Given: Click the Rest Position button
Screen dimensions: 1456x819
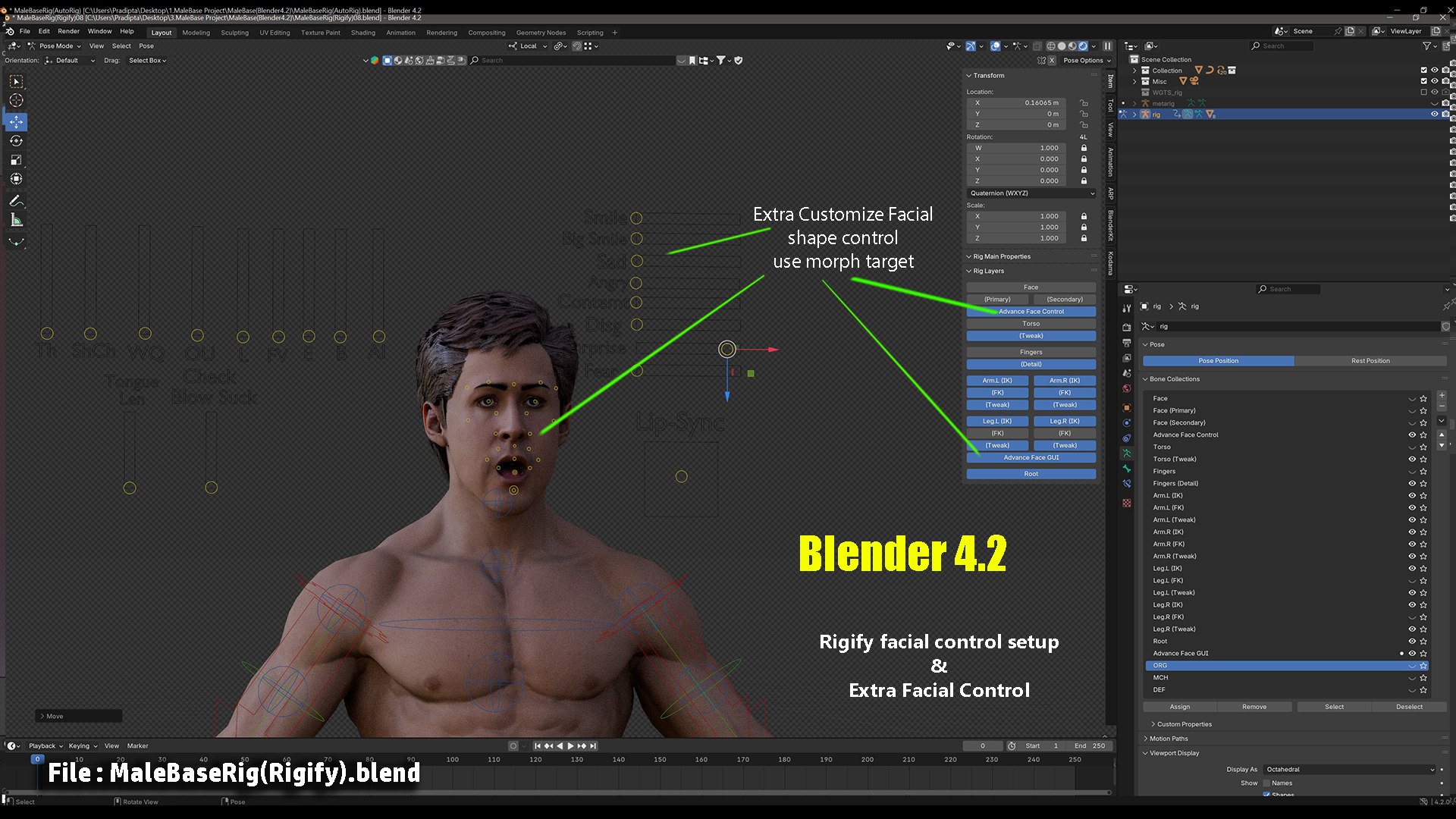Looking at the screenshot, I should (1370, 361).
